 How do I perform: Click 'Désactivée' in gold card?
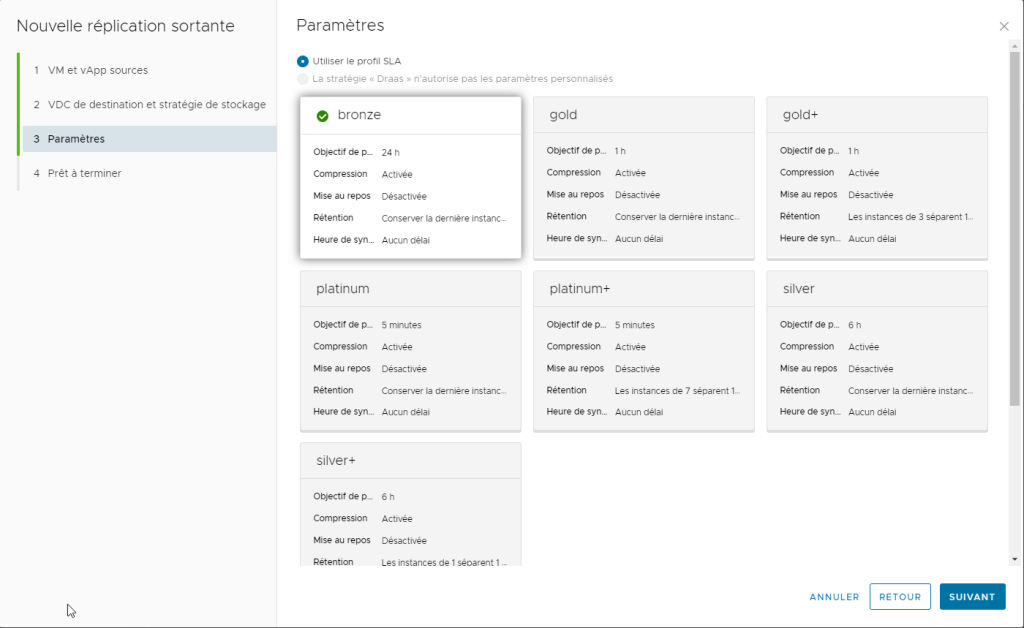[x=637, y=195]
